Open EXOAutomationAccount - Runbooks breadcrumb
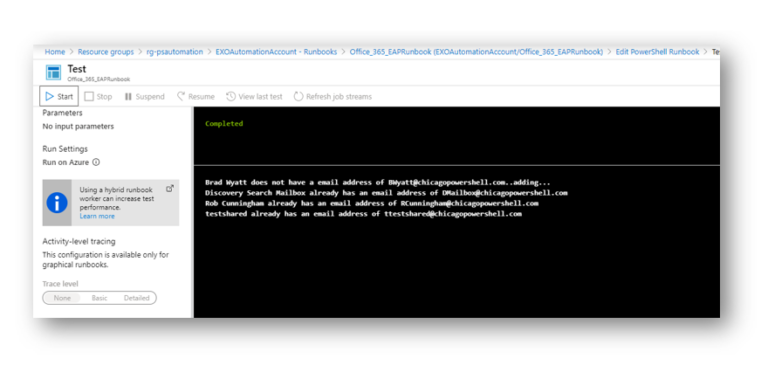Screen dimensions: 768x372 (276, 52)
